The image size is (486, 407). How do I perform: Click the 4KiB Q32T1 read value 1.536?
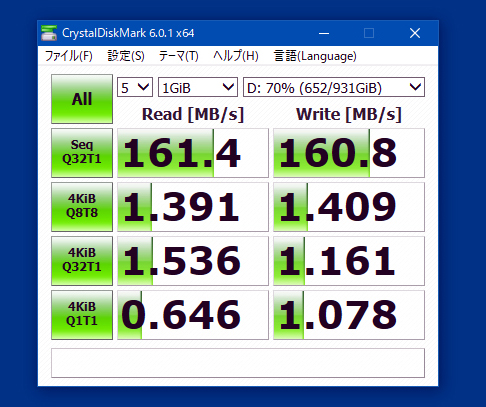tap(193, 261)
